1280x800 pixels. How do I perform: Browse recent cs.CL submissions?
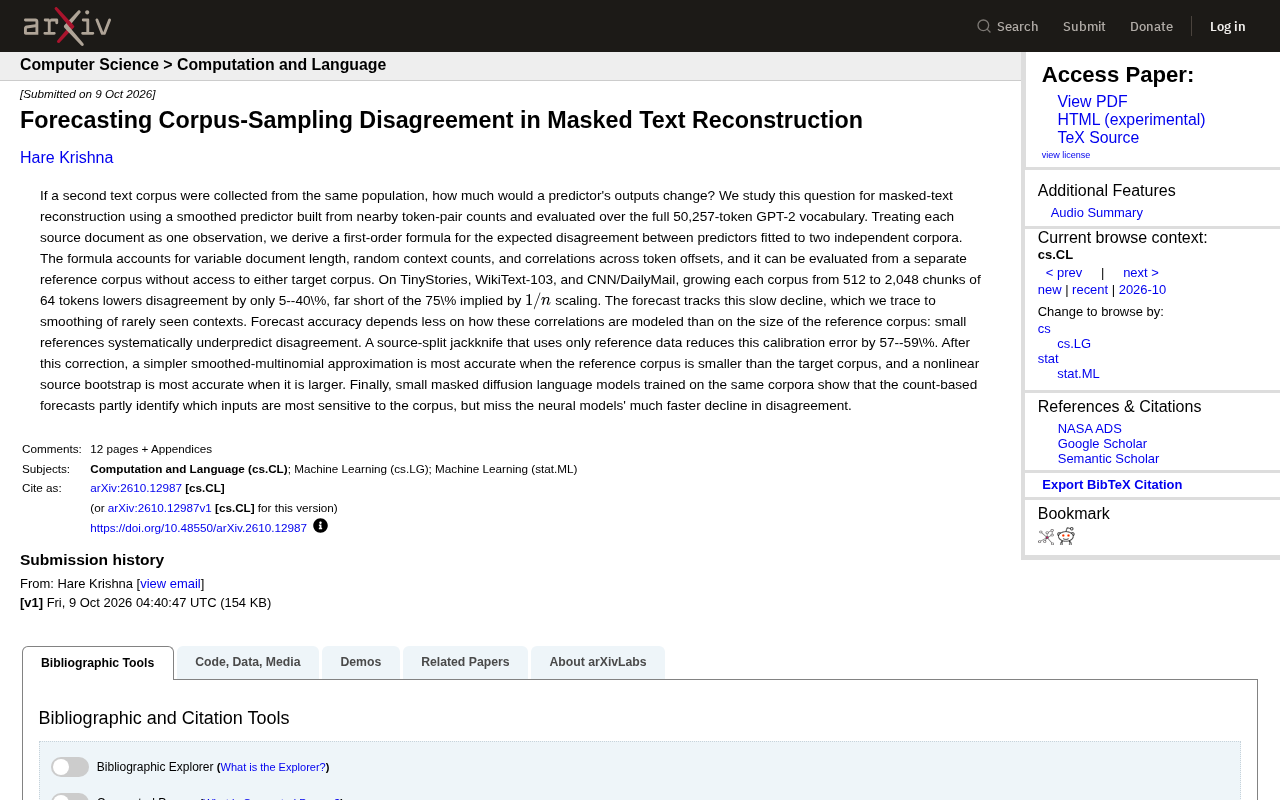tap(1090, 290)
